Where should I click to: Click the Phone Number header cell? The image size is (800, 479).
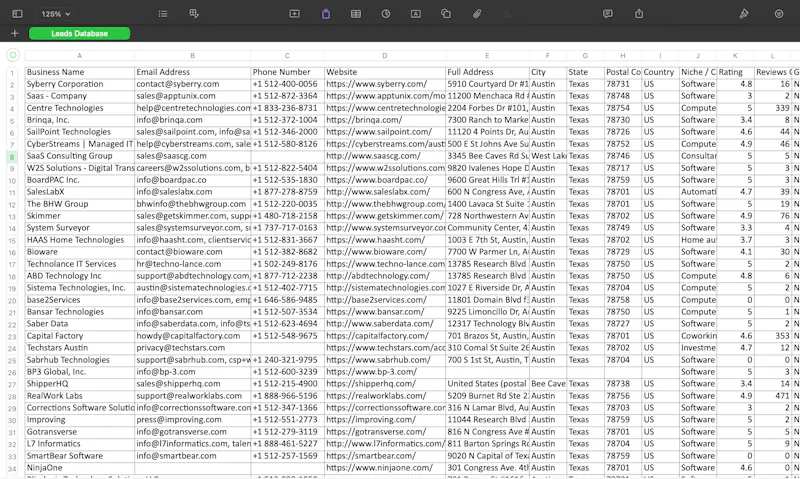[x=287, y=72]
